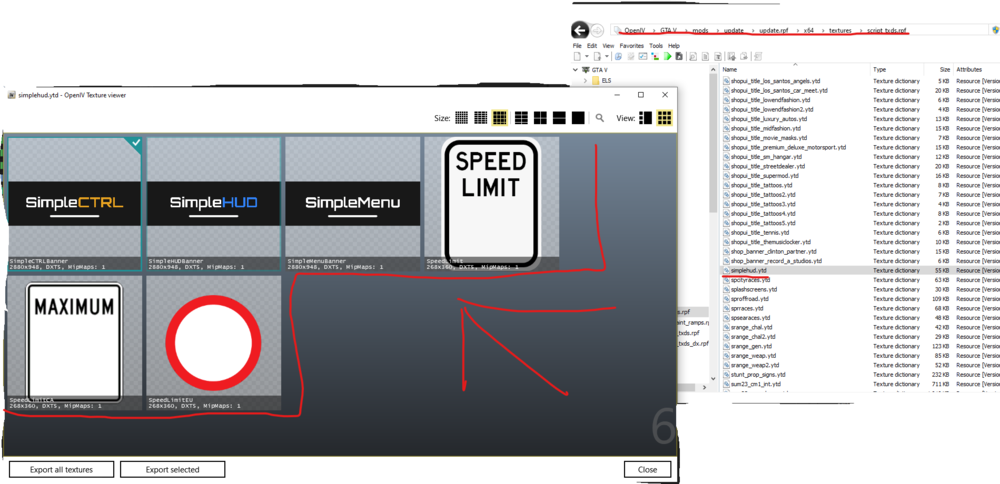Select sum23_cm1_int.ytd file

click(751, 384)
